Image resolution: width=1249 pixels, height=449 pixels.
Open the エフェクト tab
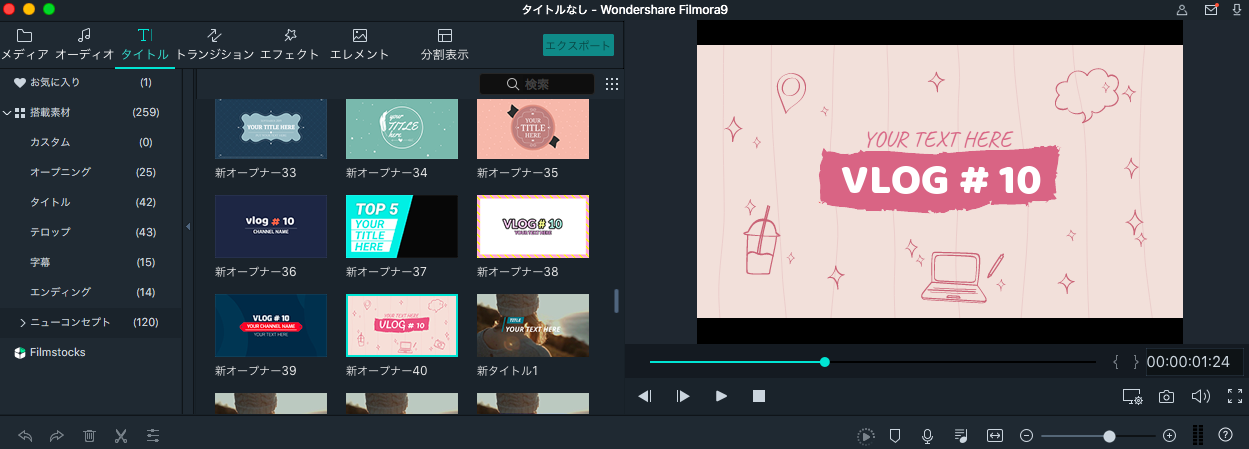pyautogui.click(x=289, y=45)
